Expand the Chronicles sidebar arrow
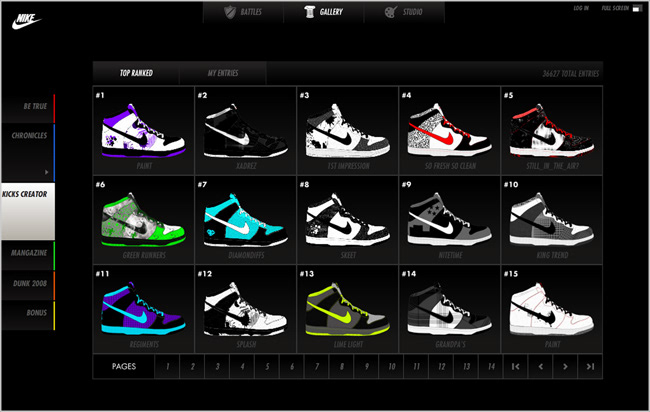 (46, 172)
